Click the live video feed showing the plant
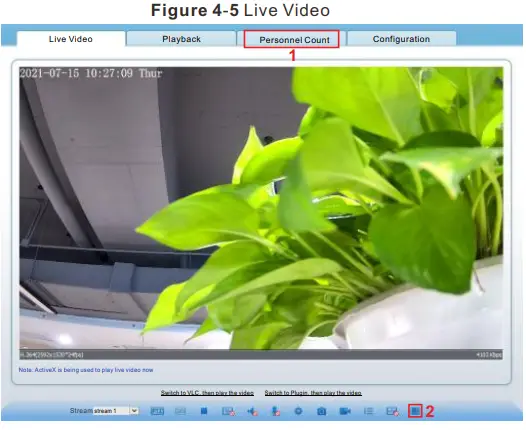The width and height of the screenshot is (526, 430). point(261,213)
